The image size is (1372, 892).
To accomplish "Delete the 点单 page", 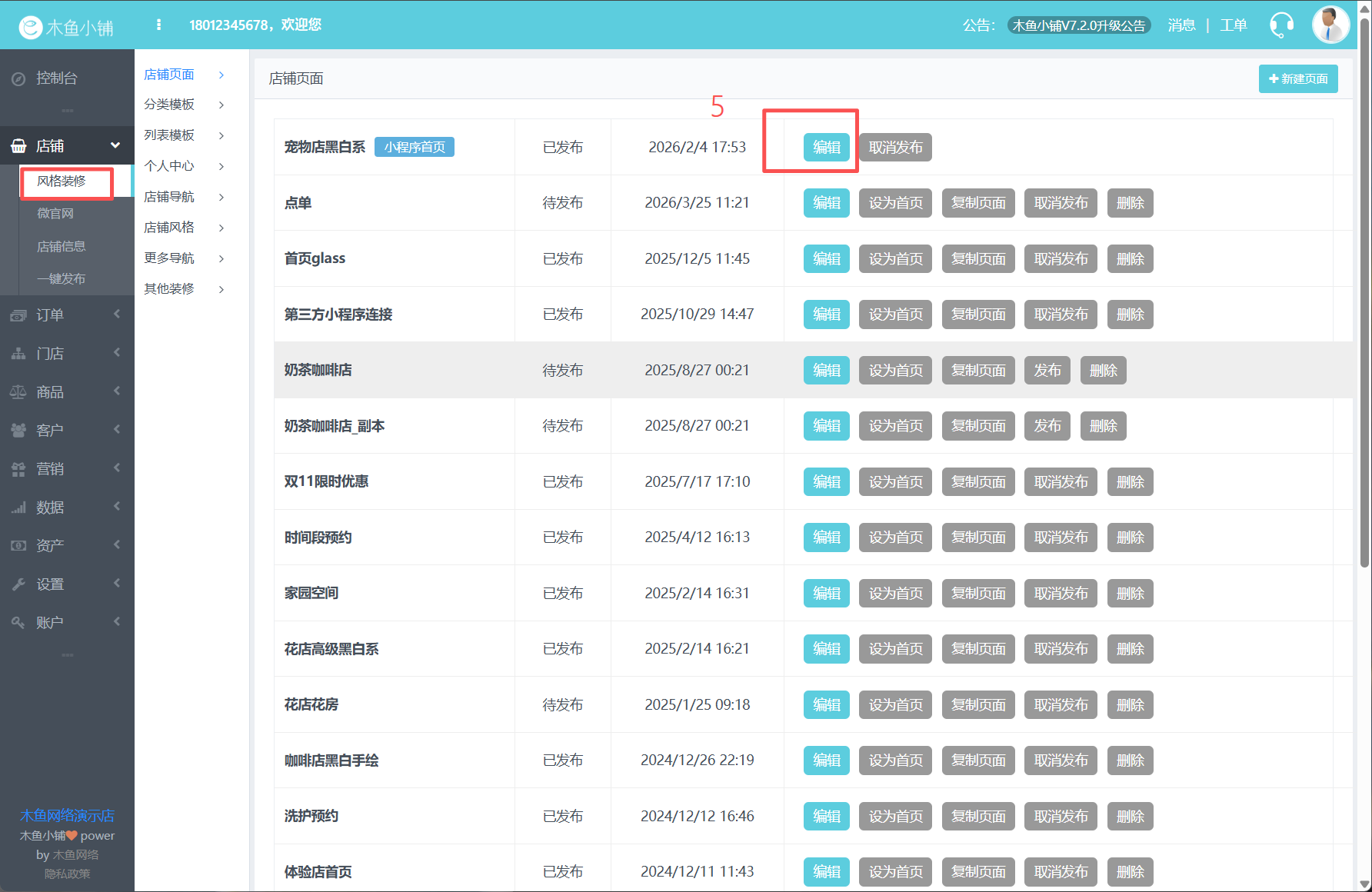I will [x=1130, y=203].
